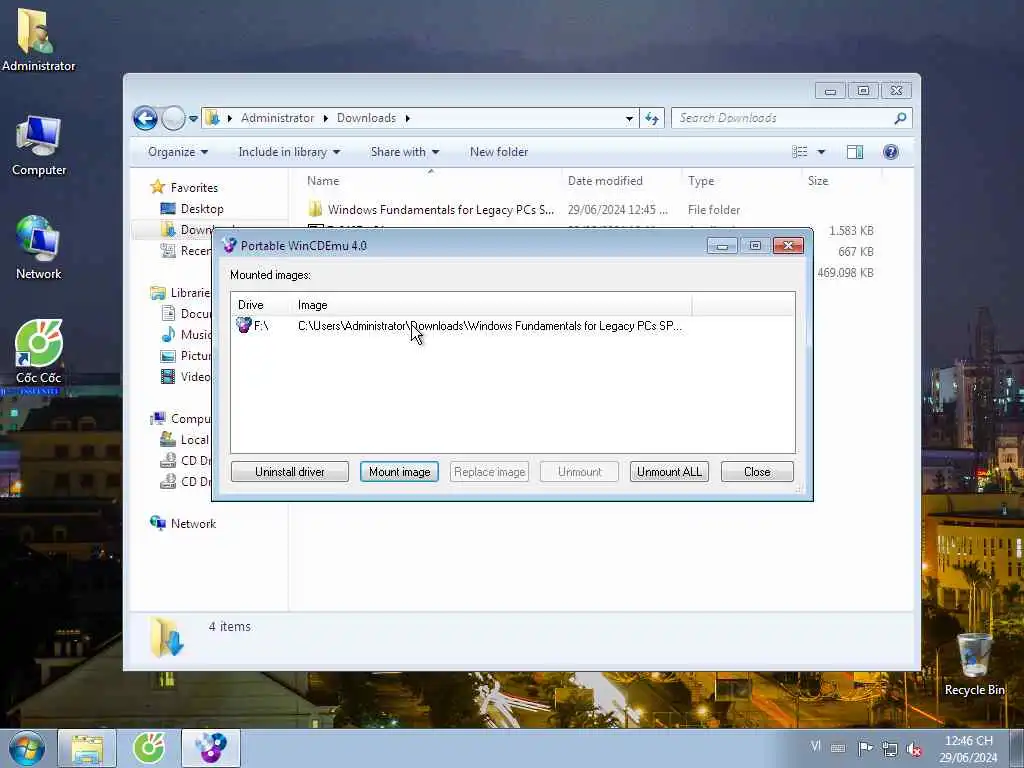Viewport: 1024px width, 768px height.
Task: Open the Administrator desktop folder icon
Action: tap(39, 40)
